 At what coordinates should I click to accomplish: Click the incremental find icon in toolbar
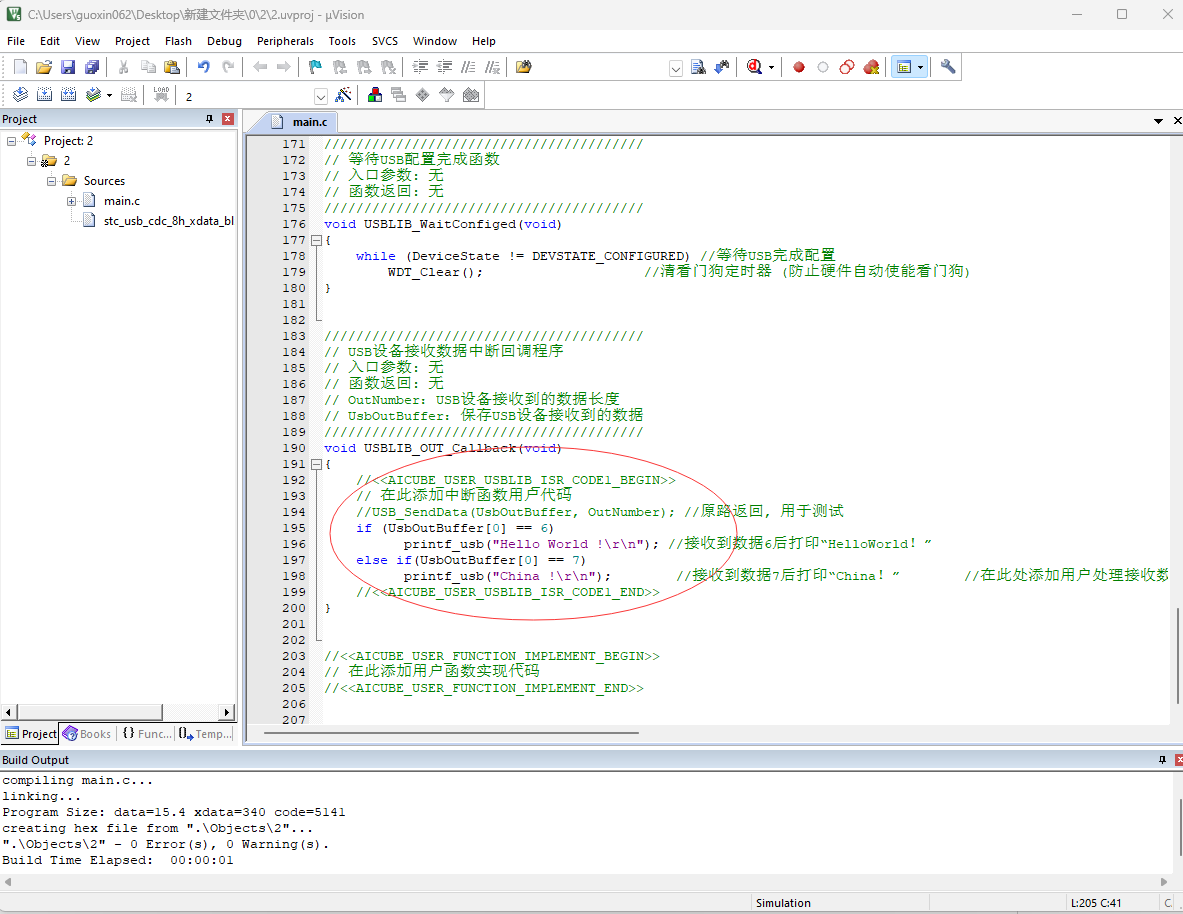(722, 67)
